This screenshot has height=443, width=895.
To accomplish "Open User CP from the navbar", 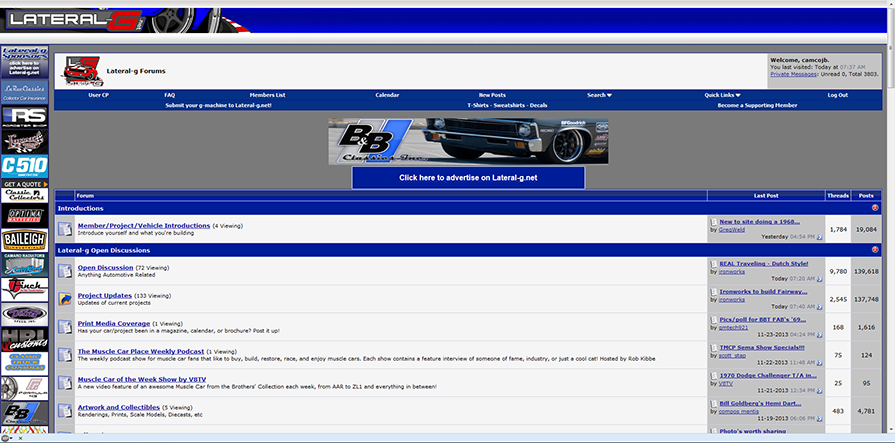I will [x=98, y=95].
